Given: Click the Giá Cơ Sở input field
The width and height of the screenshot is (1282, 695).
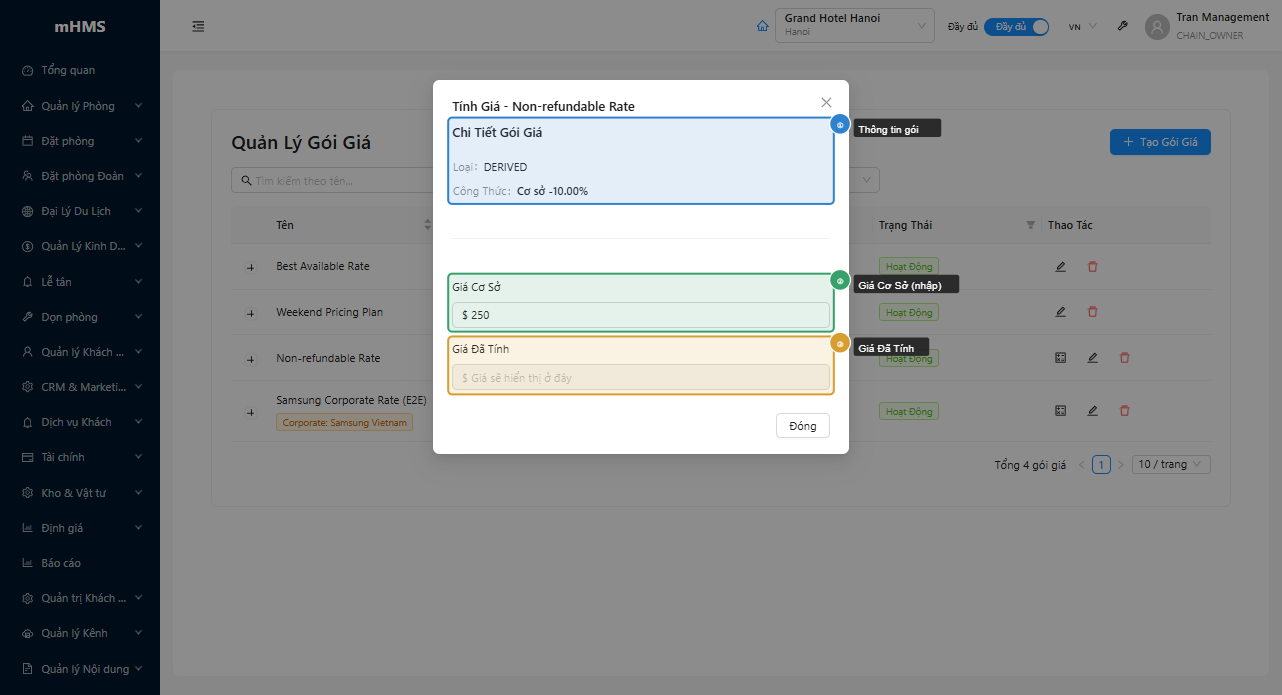Looking at the screenshot, I should point(640,315).
